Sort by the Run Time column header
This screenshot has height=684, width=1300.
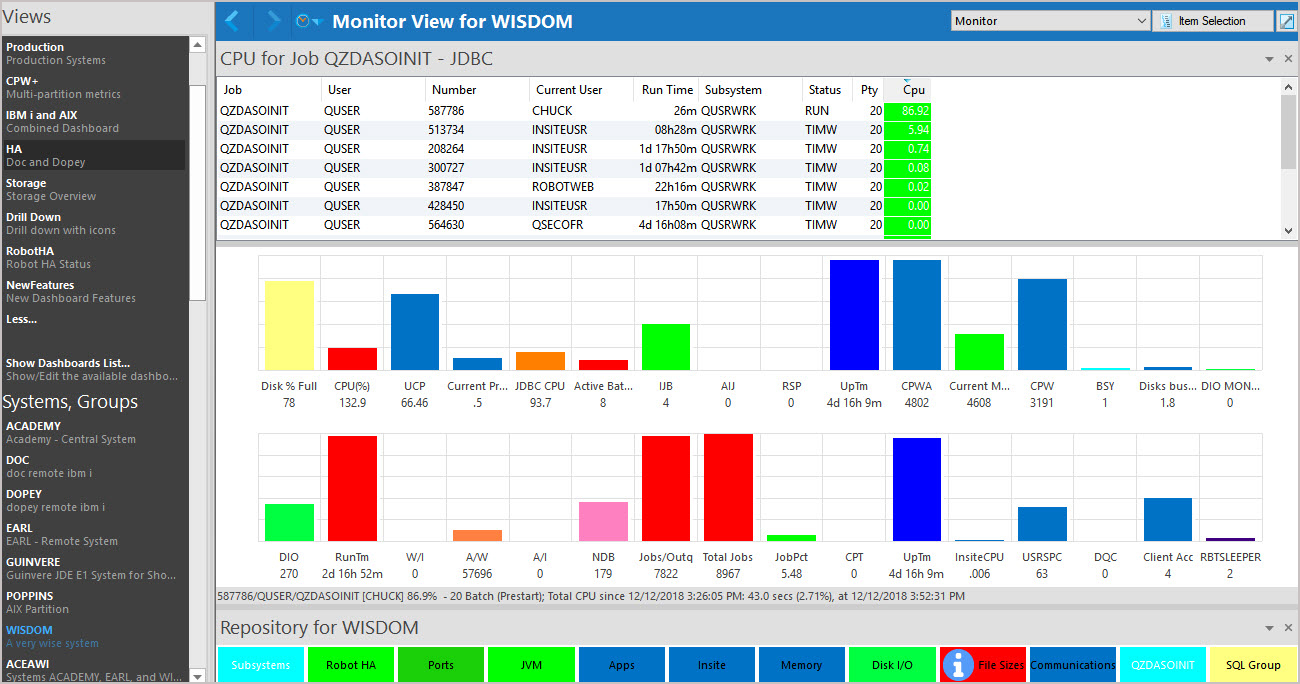(666, 89)
